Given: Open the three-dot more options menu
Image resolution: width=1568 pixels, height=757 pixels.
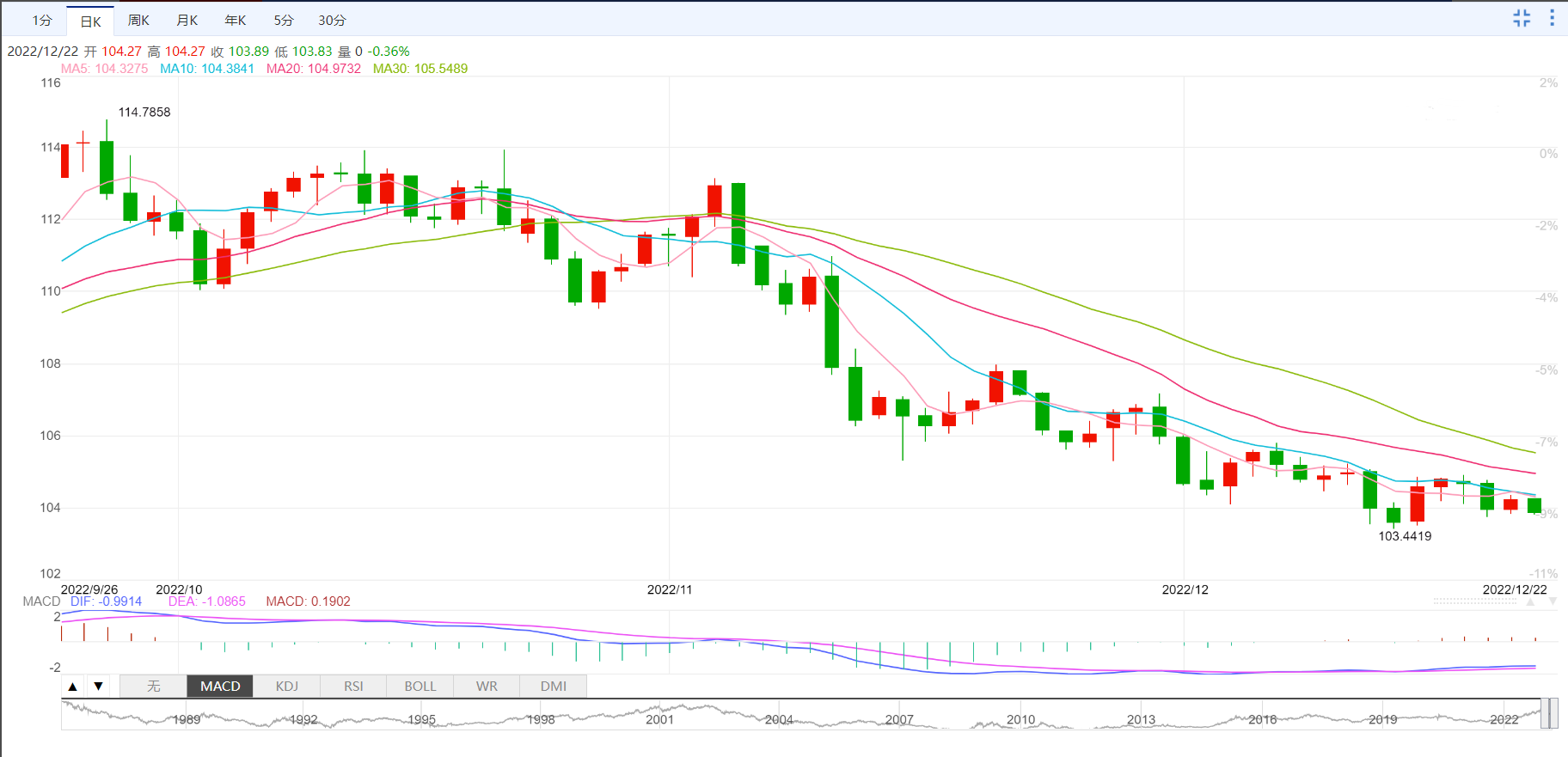Looking at the screenshot, I should (x=1552, y=18).
